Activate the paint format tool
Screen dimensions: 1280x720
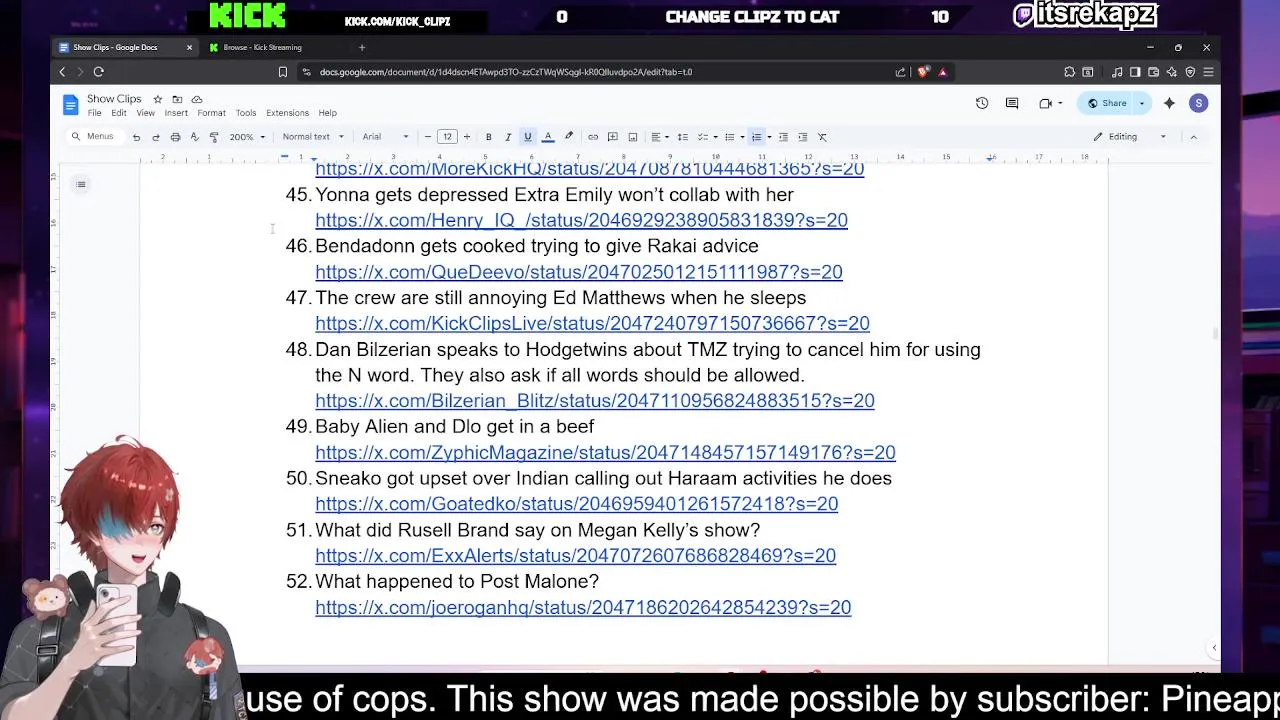[x=213, y=137]
